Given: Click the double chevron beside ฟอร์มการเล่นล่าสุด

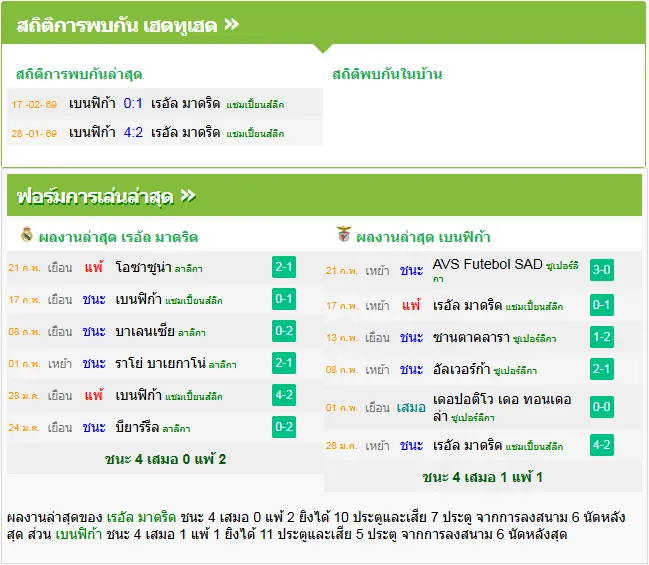Looking at the screenshot, I should point(188,195).
